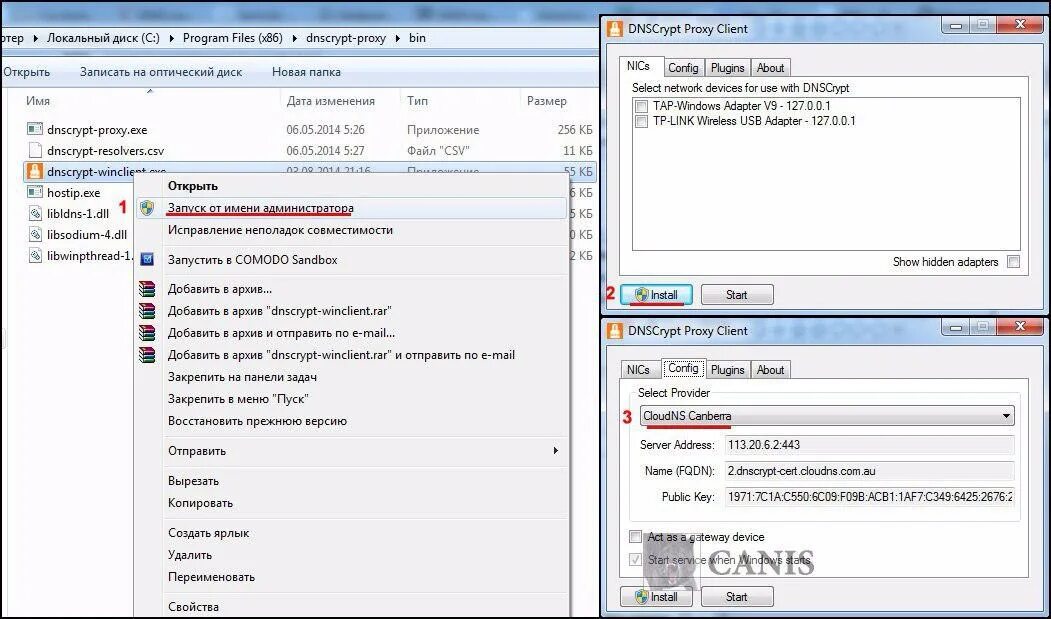
Task: Click Start button in upper DNSCrypt window
Action: (x=737, y=294)
